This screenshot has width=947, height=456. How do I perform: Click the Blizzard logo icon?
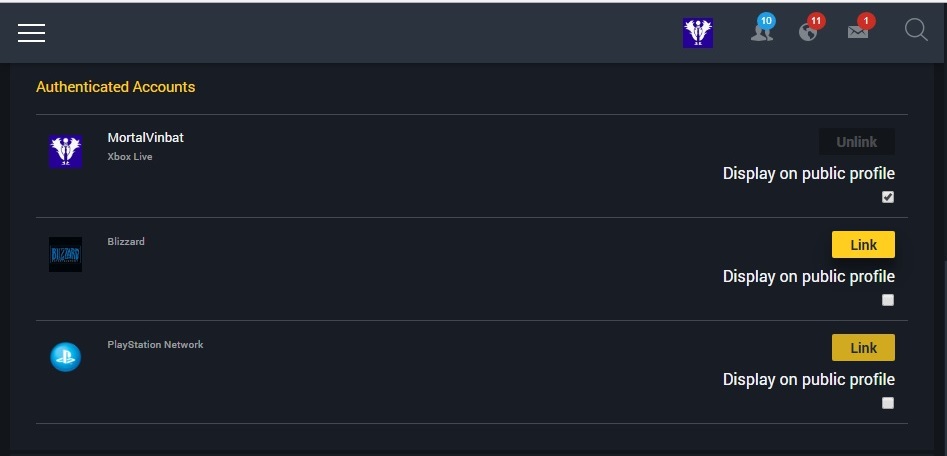[65, 254]
